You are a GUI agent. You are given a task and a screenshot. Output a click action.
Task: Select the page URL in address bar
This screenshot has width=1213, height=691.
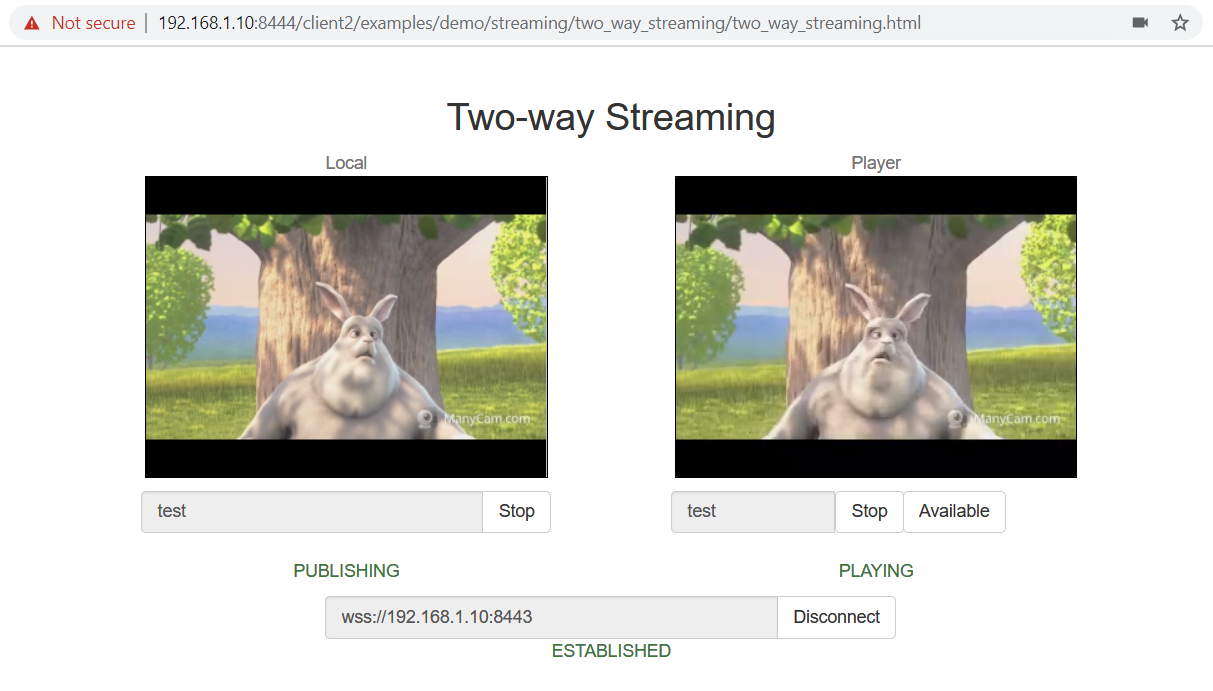(540, 23)
